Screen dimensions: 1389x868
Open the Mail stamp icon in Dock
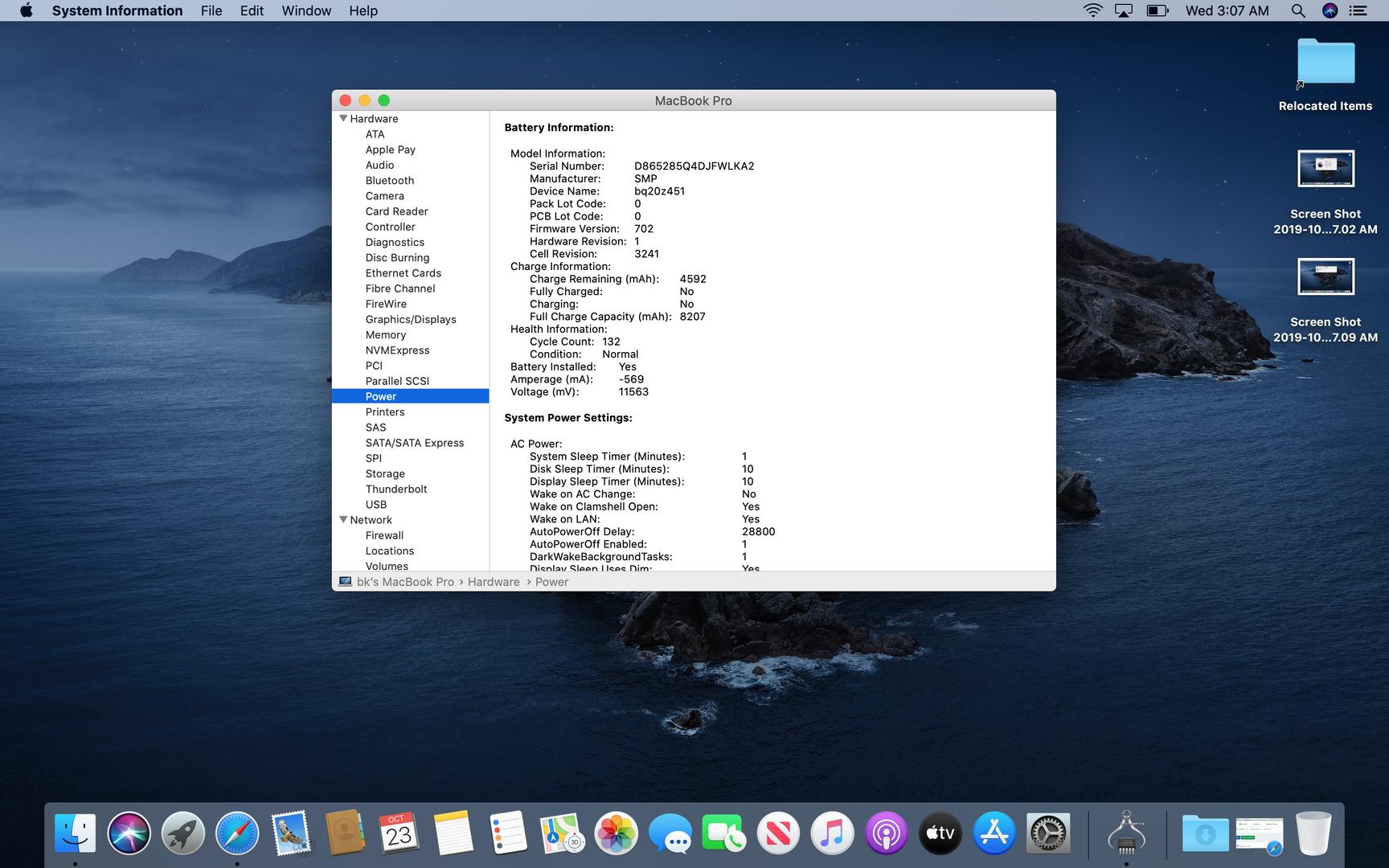(x=291, y=833)
